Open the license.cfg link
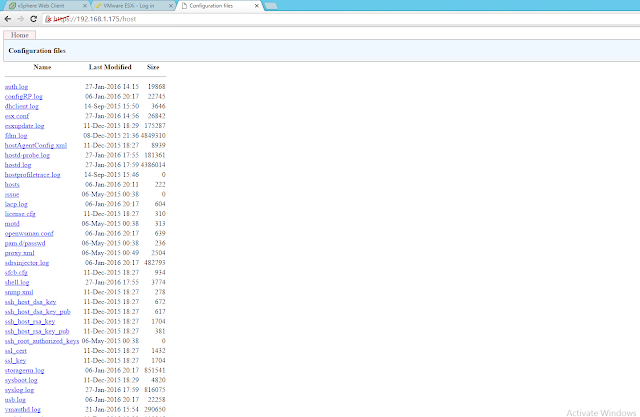This screenshot has width=640, height=417. click(20, 214)
